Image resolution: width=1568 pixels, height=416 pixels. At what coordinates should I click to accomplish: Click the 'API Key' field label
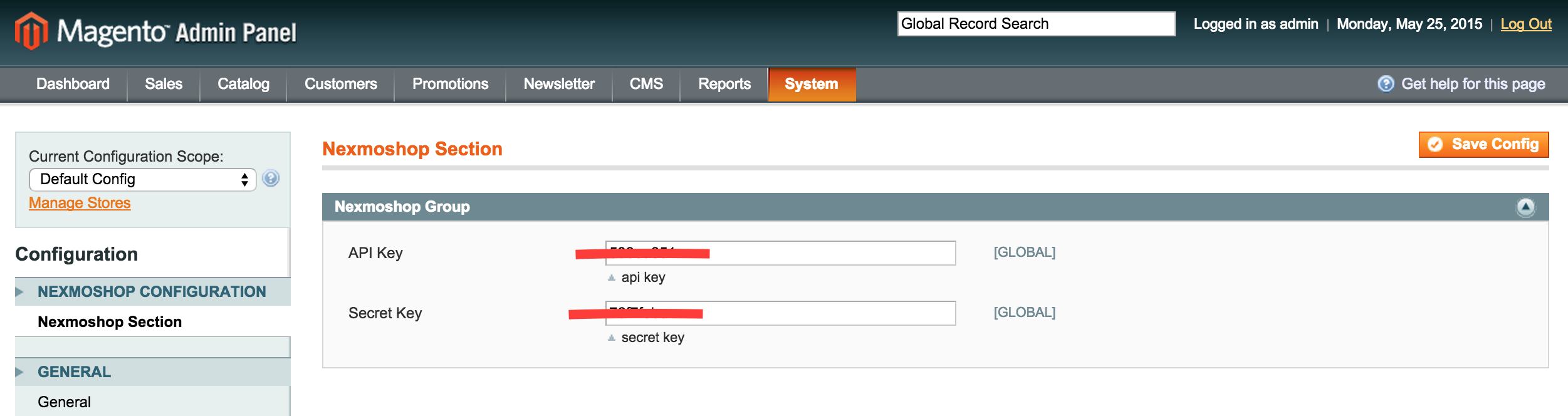375,253
